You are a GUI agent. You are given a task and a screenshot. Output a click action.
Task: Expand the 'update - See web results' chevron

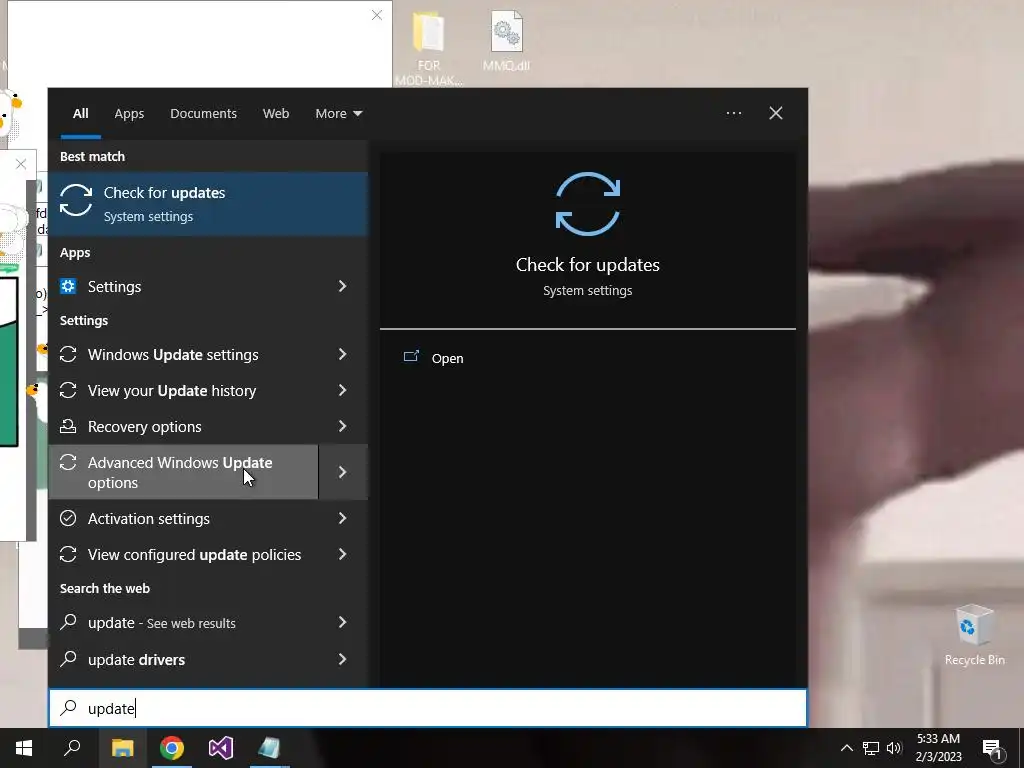(x=343, y=622)
